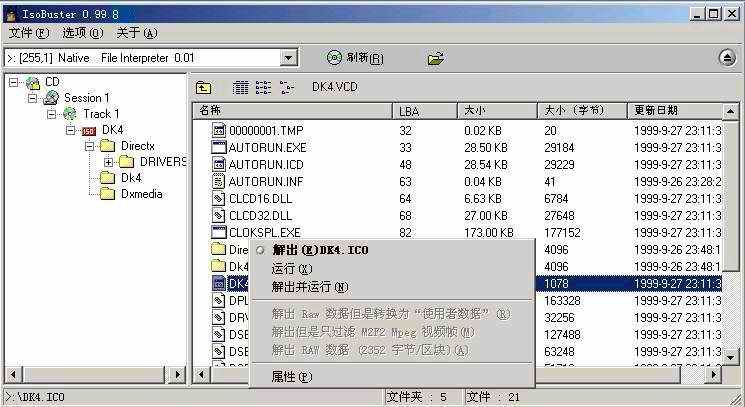Sort by LBA column header
This screenshot has width=745, height=407.
[425, 111]
